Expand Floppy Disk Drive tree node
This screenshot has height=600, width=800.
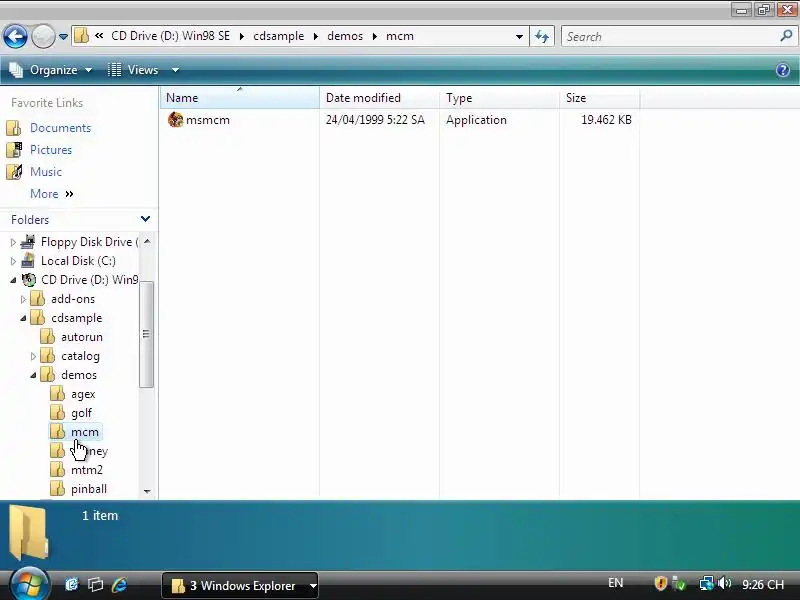(13, 242)
